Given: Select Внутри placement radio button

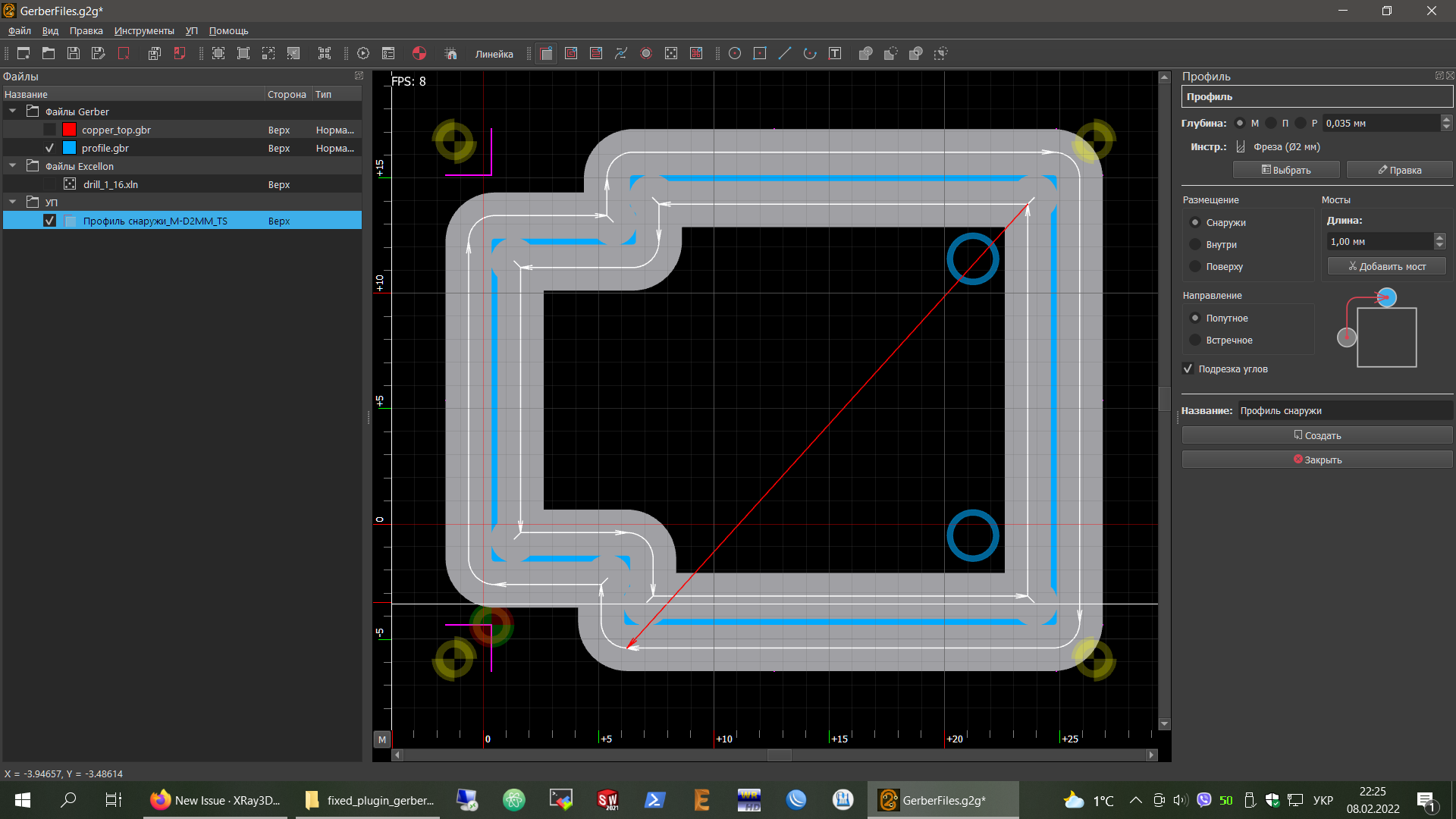Looking at the screenshot, I should click(x=1195, y=244).
